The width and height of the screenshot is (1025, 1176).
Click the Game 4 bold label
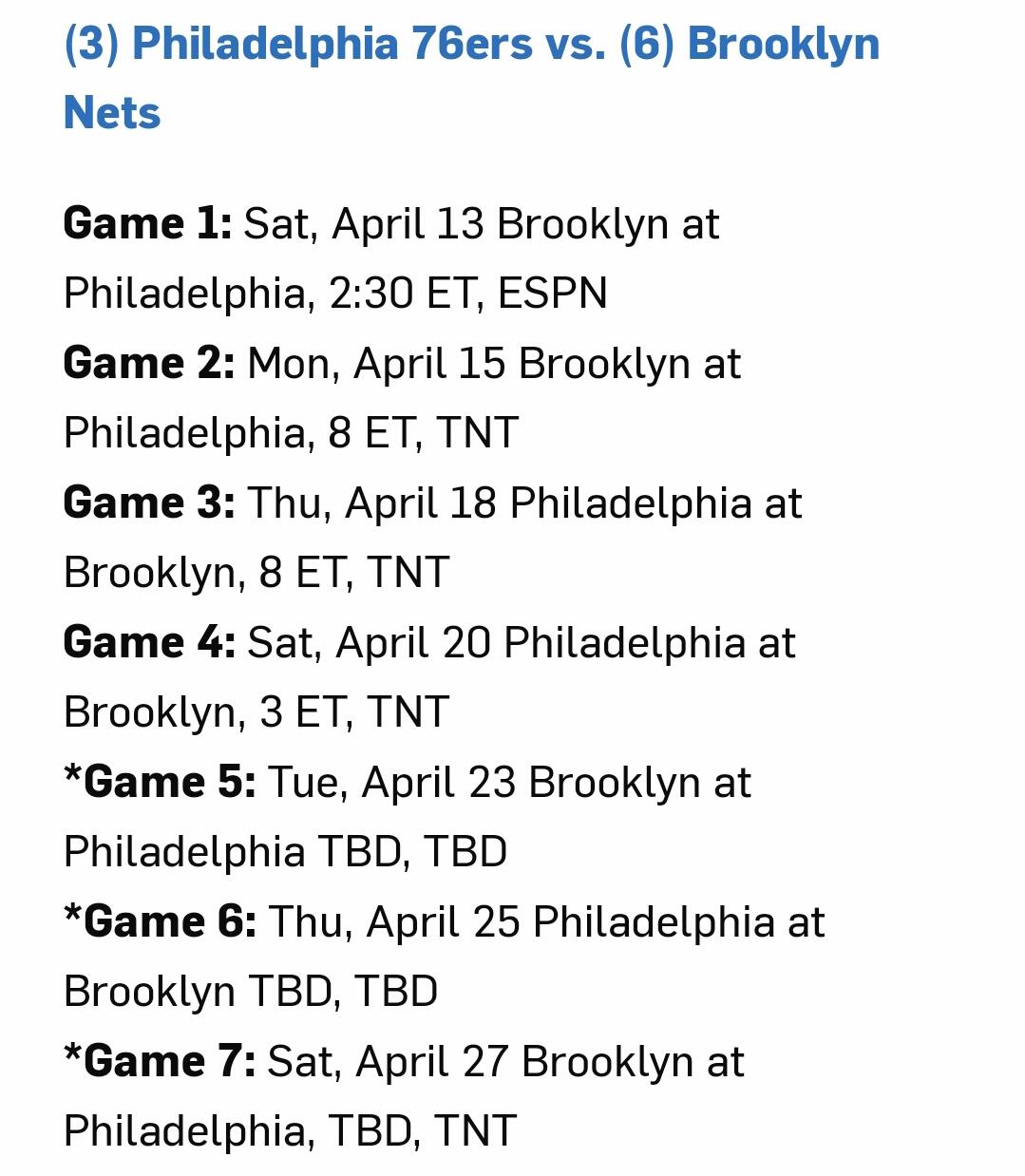pos(149,644)
